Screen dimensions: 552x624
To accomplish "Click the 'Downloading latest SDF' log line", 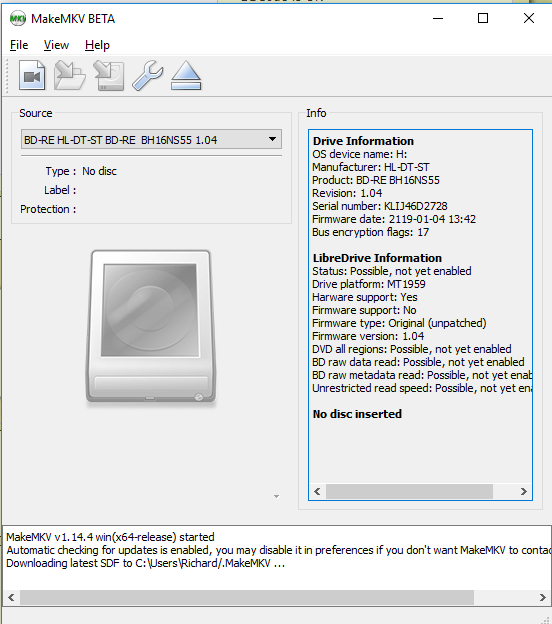I will click(x=146, y=564).
